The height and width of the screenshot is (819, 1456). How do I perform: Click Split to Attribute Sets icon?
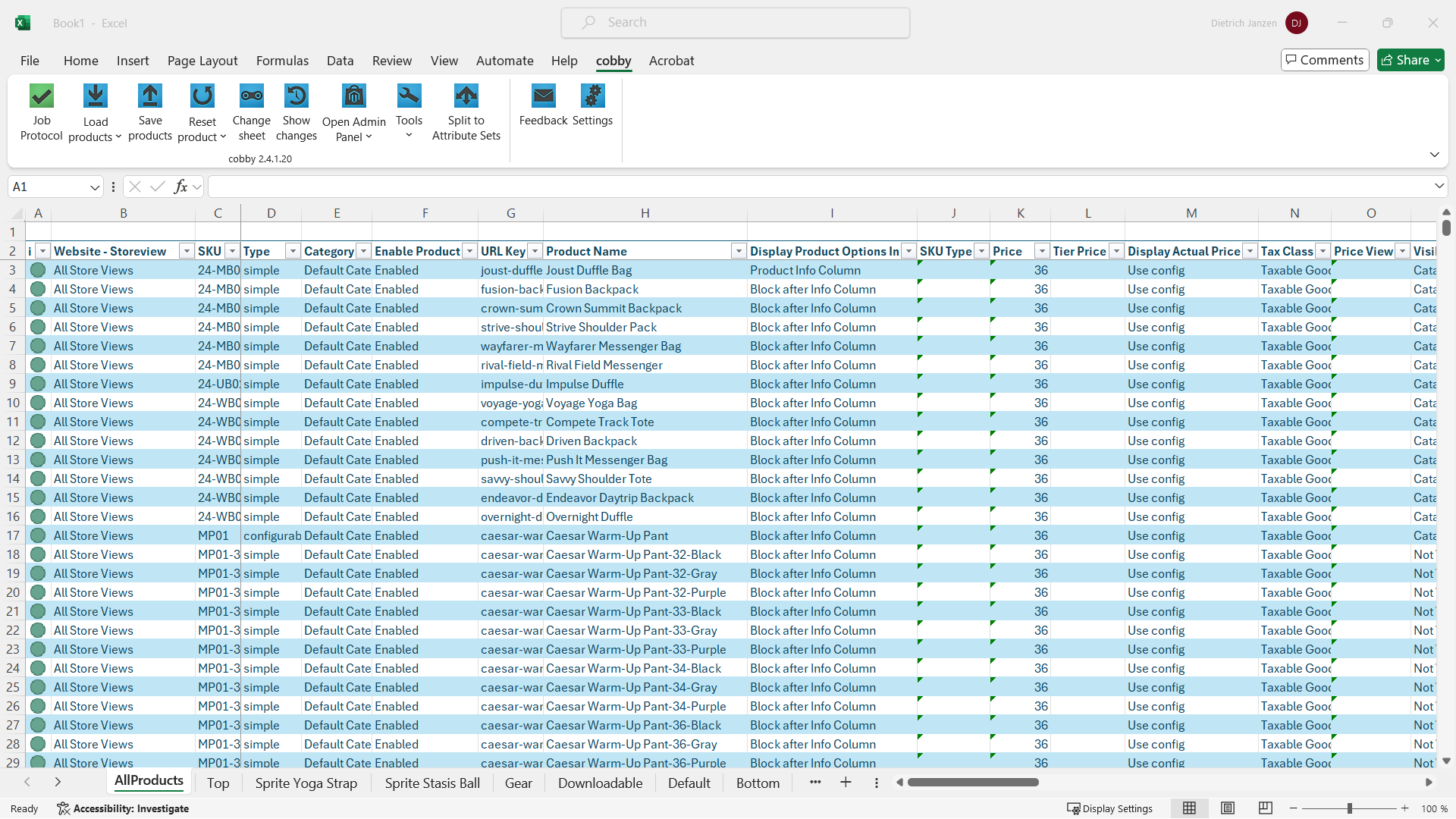[x=466, y=97]
